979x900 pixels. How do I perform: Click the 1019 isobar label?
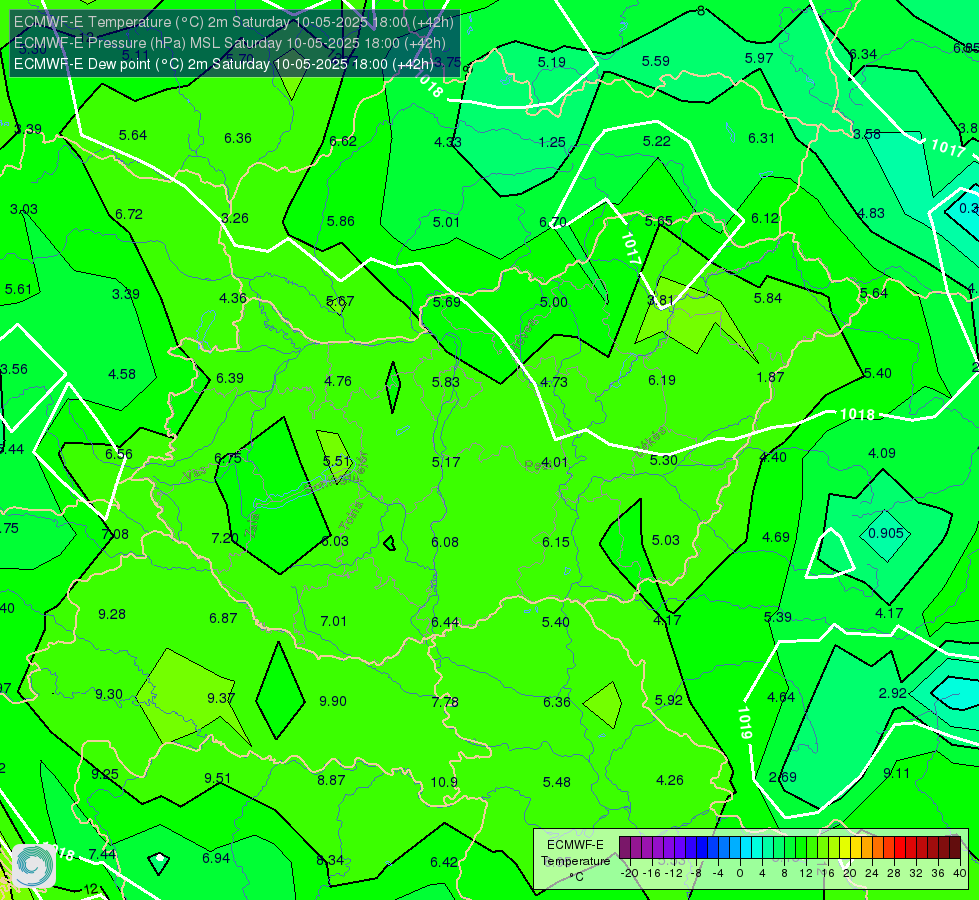(745, 723)
